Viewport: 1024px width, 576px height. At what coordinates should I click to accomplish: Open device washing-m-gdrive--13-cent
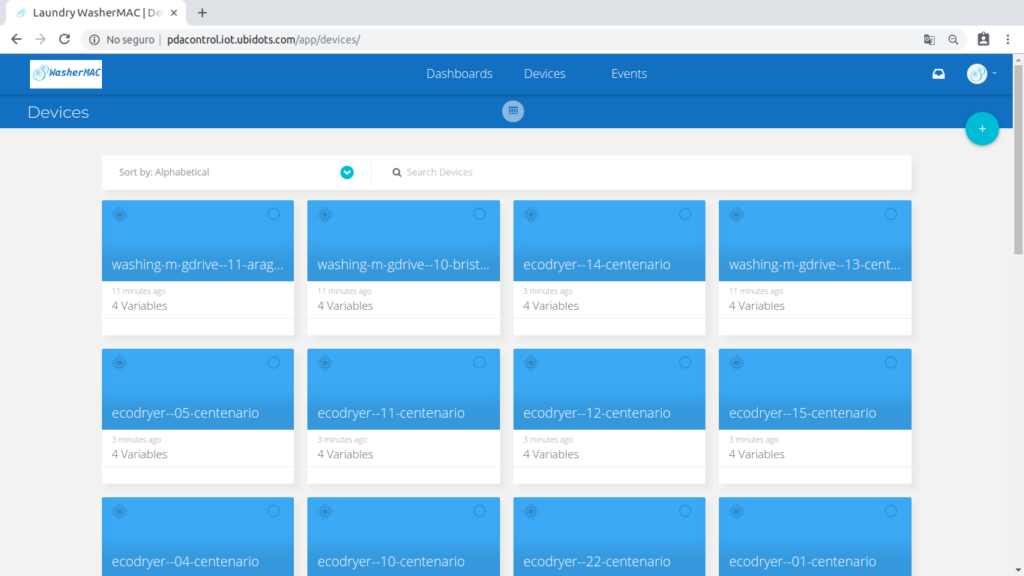coord(814,264)
